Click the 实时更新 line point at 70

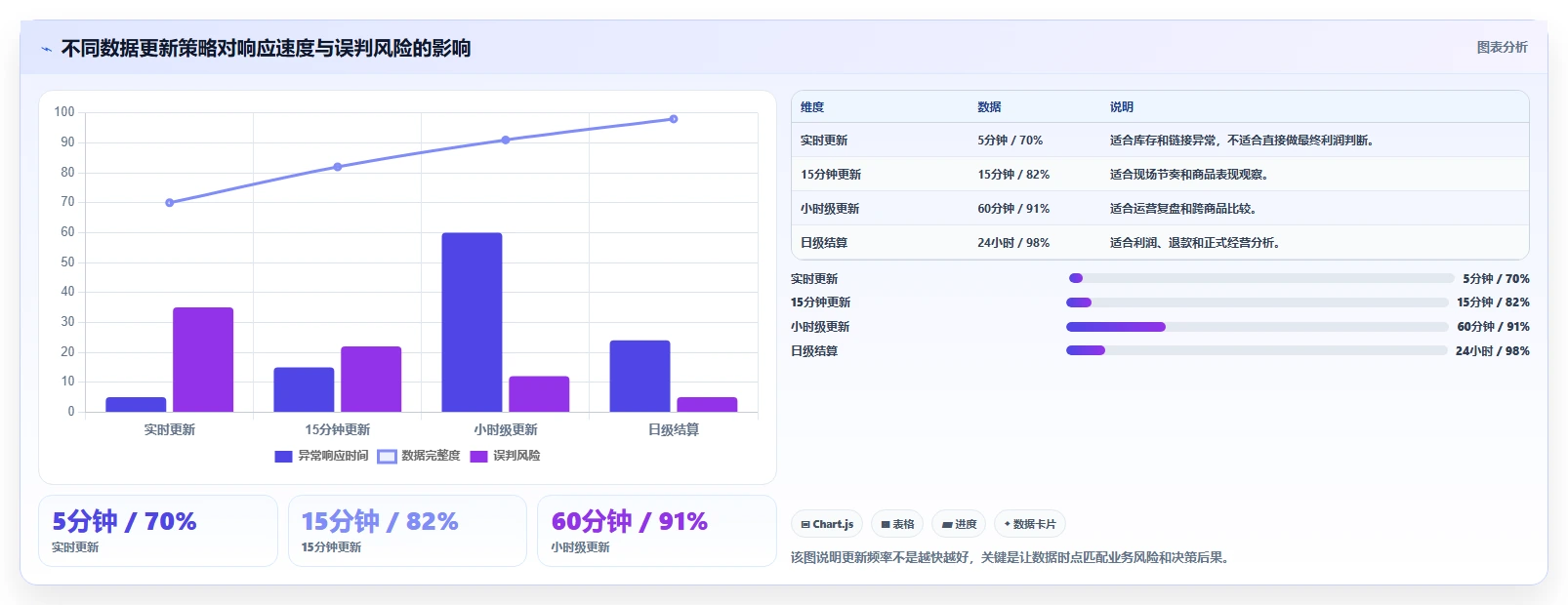(170, 203)
